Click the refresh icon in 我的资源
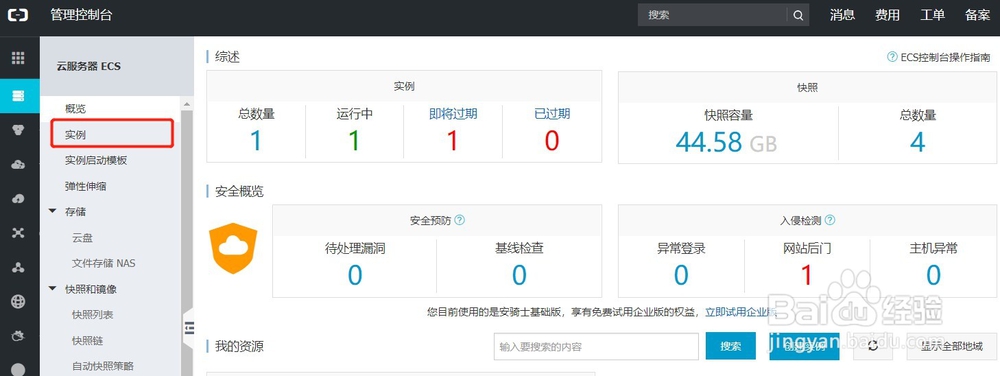 (x=873, y=345)
